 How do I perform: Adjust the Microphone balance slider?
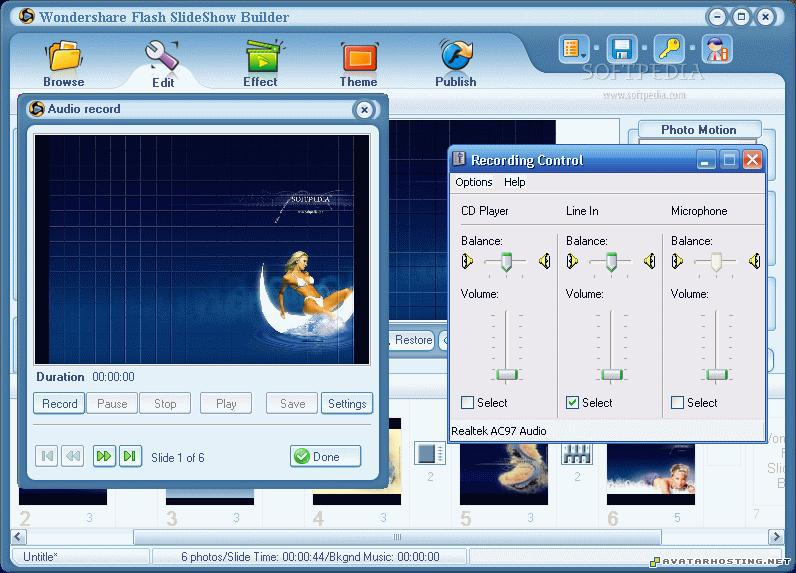tap(716, 261)
